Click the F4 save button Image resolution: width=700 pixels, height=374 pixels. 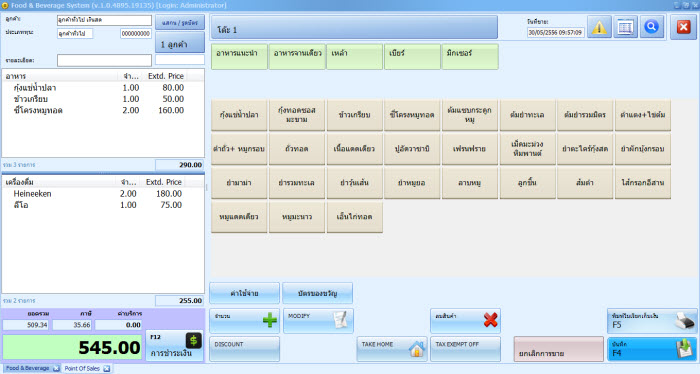click(x=652, y=349)
